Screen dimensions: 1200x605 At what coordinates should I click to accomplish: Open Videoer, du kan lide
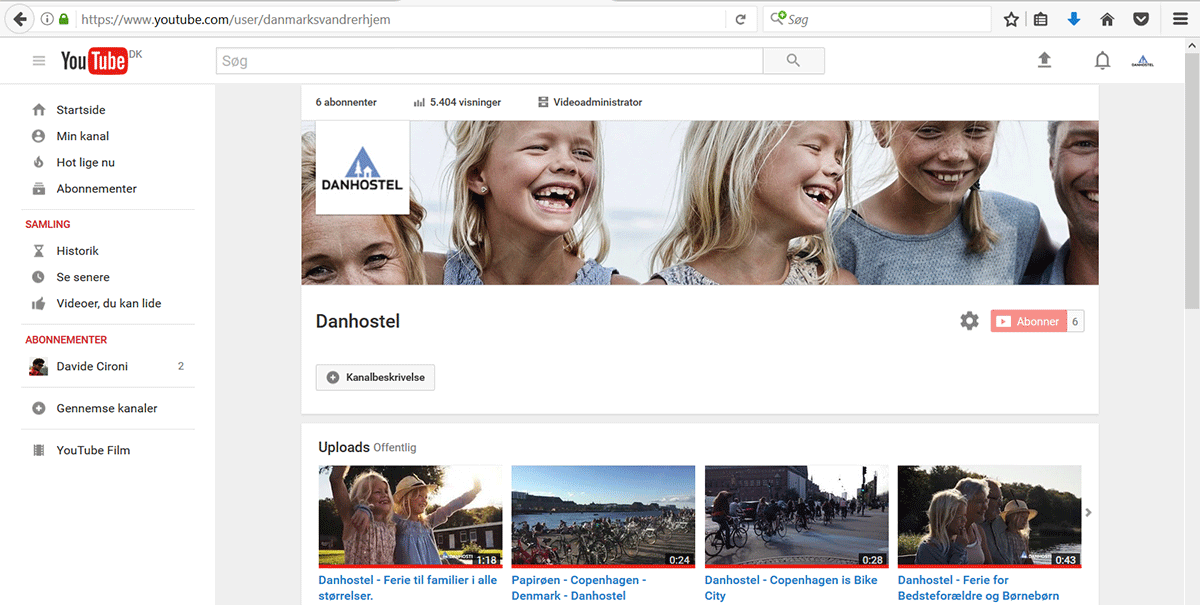coord(109,303)
